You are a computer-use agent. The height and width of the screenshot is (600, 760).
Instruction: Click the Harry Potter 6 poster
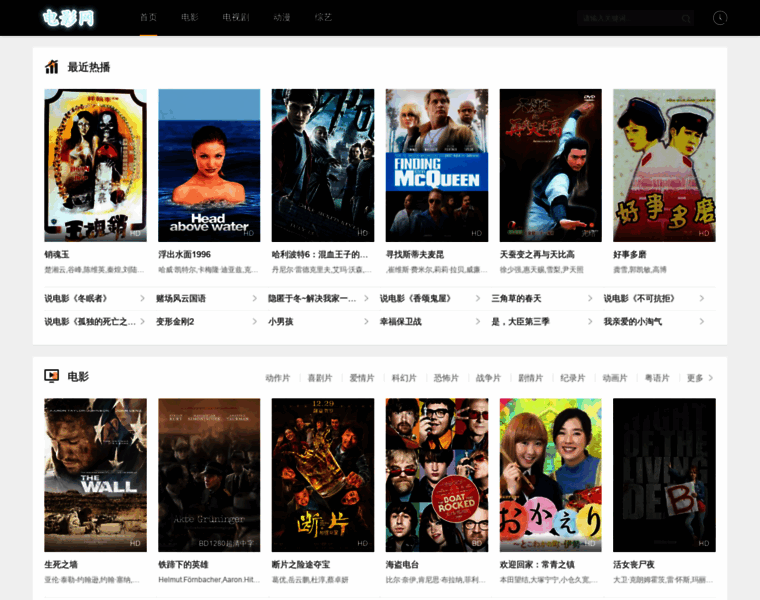click(x=323, y=165)
